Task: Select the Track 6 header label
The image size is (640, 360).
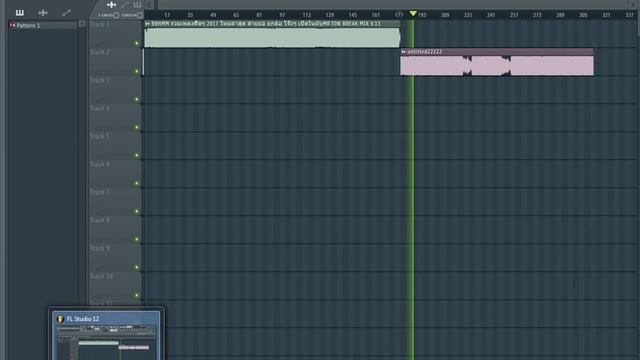Action: [100, 164]
